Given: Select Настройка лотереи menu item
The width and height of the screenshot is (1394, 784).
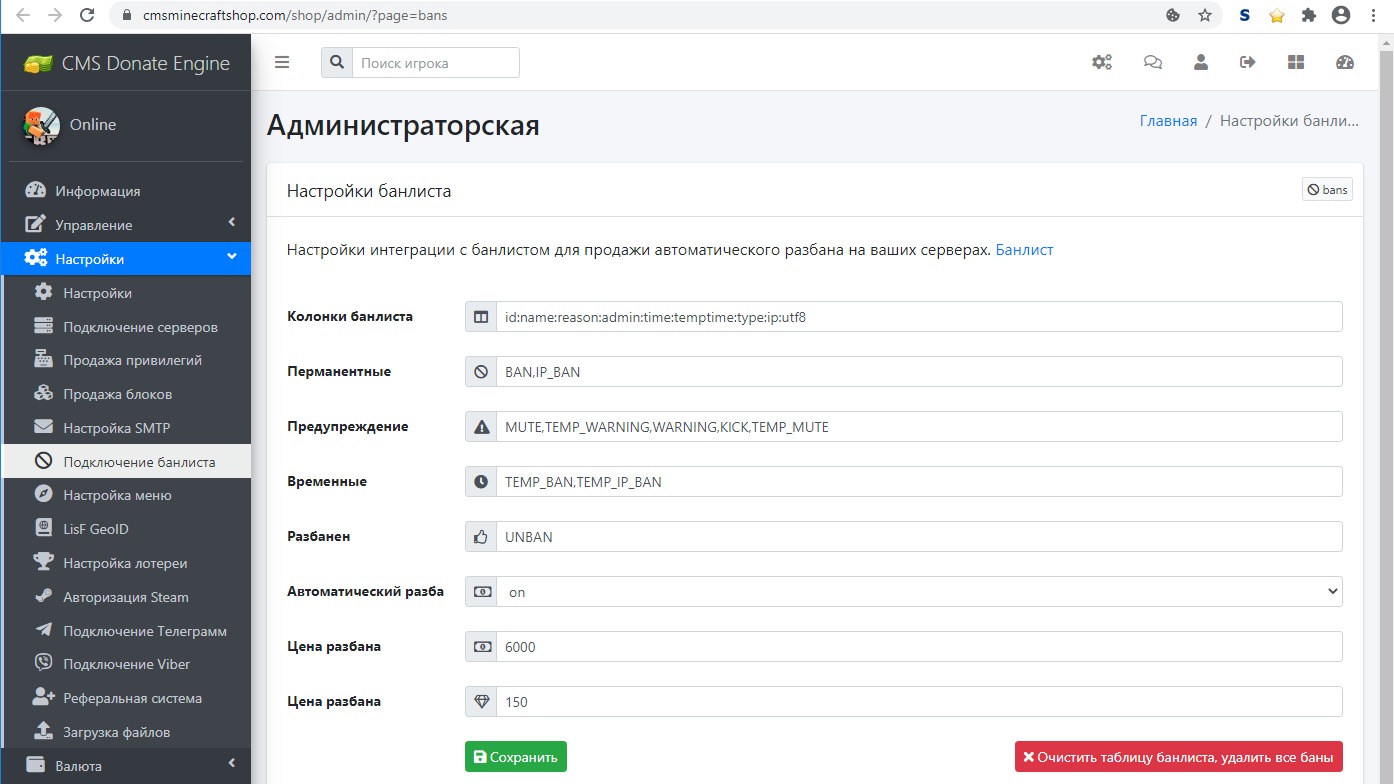Looking at the screenshot, I should [125, 563].
